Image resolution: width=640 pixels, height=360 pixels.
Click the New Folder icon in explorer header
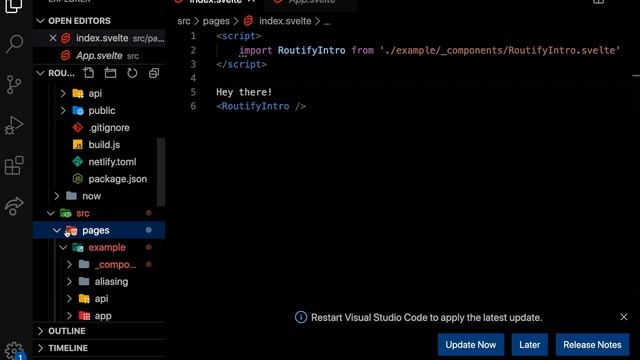[x=110, y=73]
